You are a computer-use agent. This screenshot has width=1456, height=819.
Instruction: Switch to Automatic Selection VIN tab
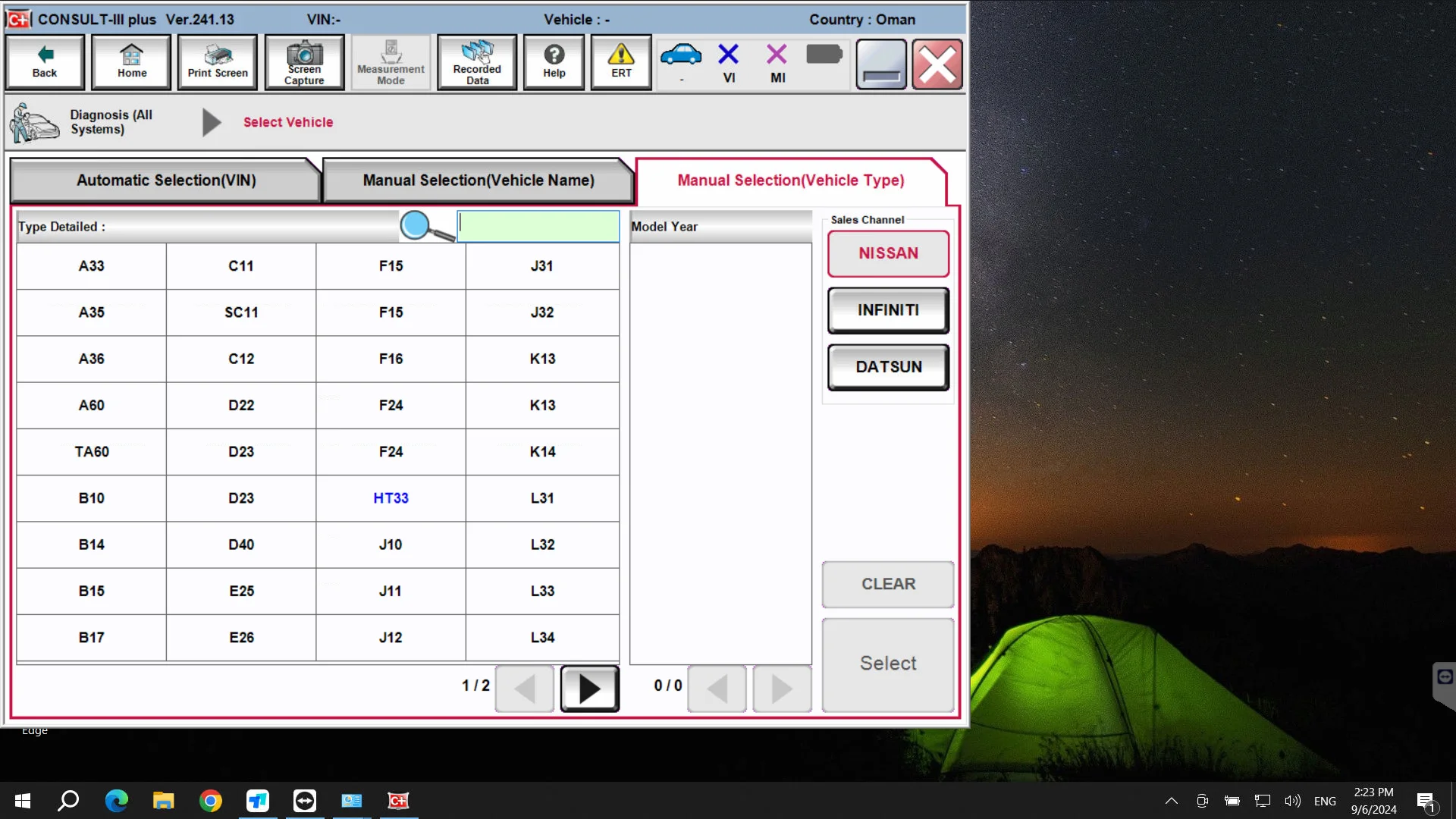pos(166,180)
